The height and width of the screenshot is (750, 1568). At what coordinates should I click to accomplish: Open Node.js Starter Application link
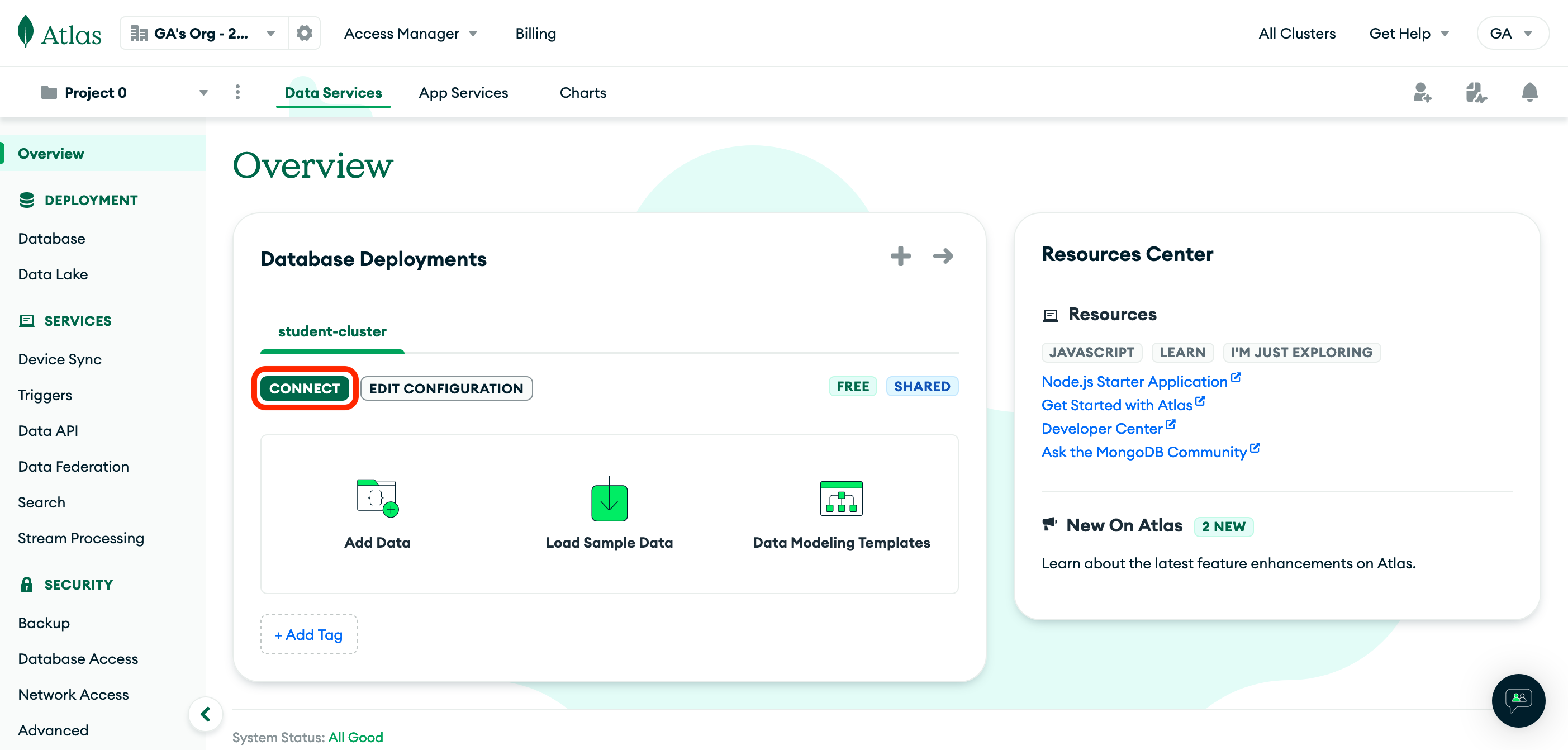pos(1134,382)
